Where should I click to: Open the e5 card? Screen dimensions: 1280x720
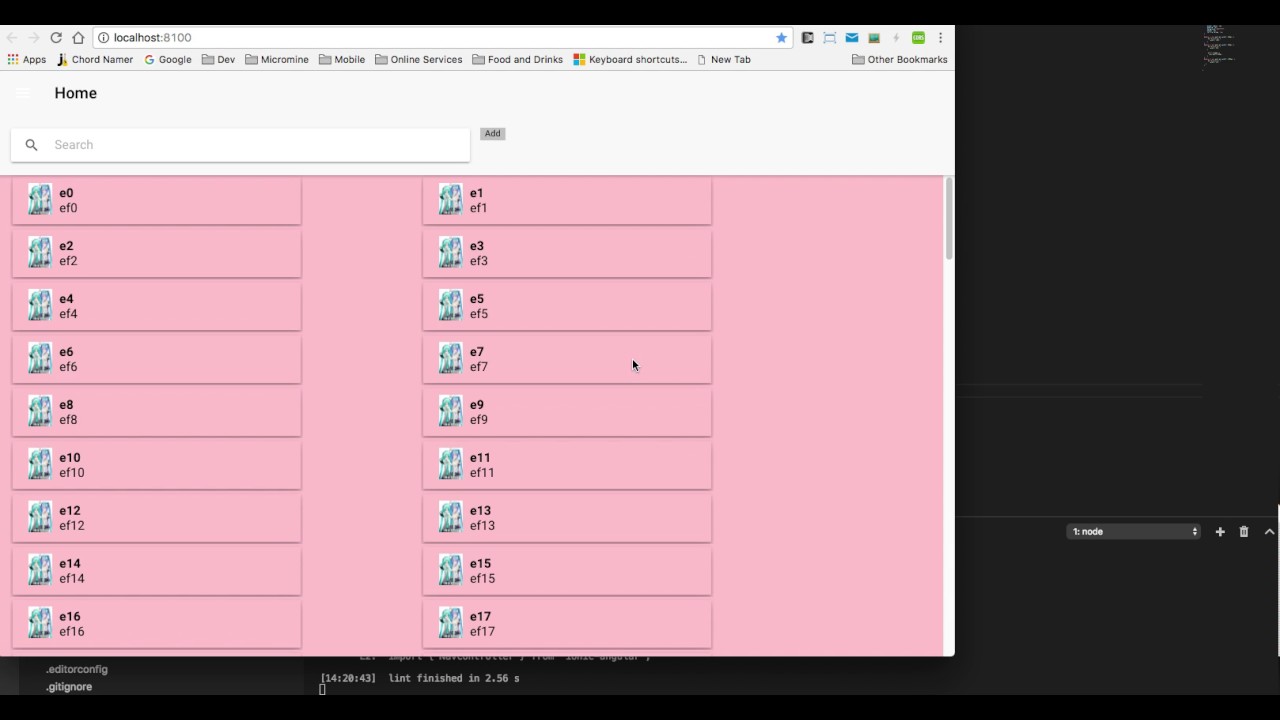click(567, 306)
